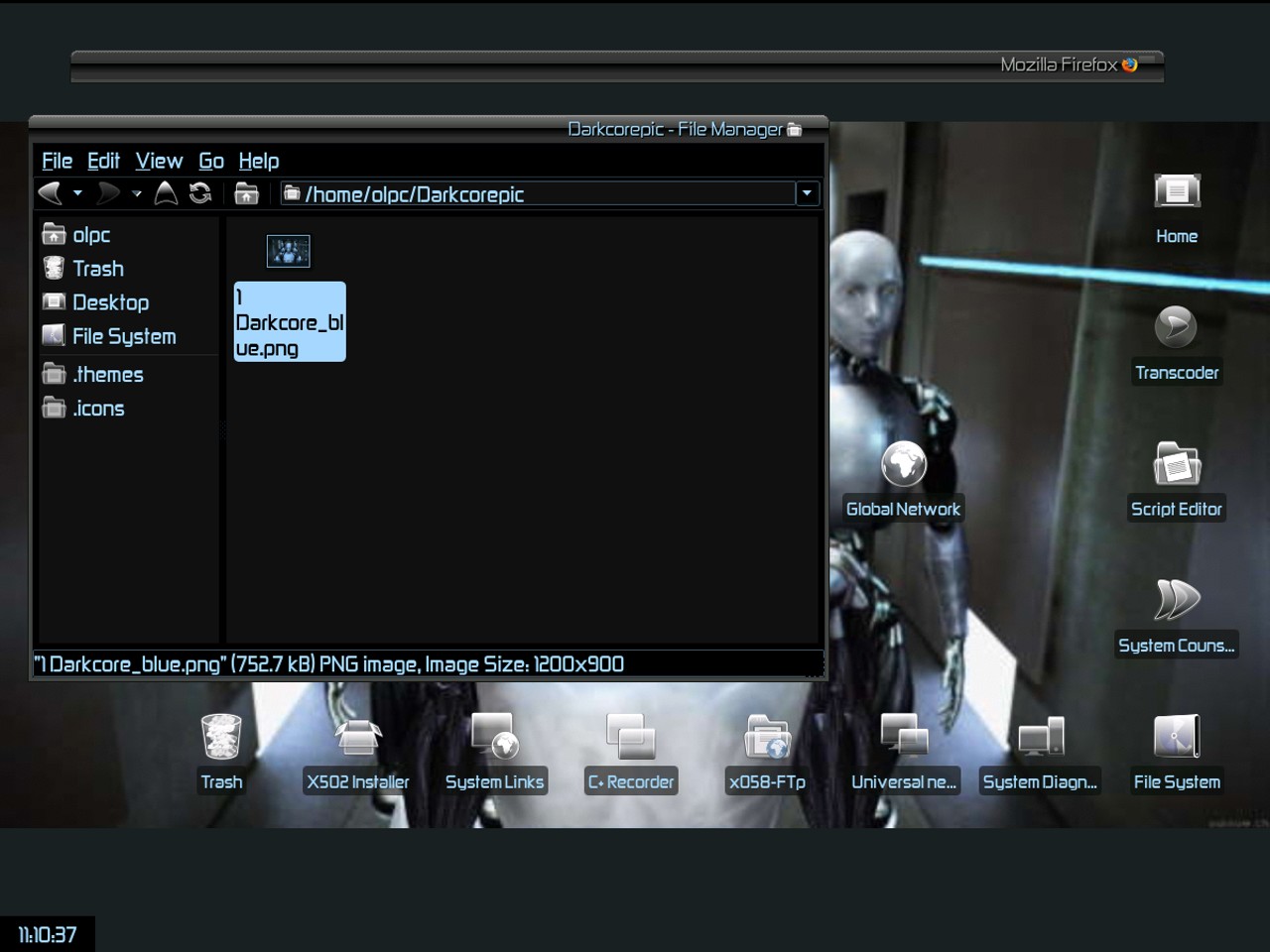Go up to the parent folder
Screen dimensions: 1270x952
click(x=166, y=193)
